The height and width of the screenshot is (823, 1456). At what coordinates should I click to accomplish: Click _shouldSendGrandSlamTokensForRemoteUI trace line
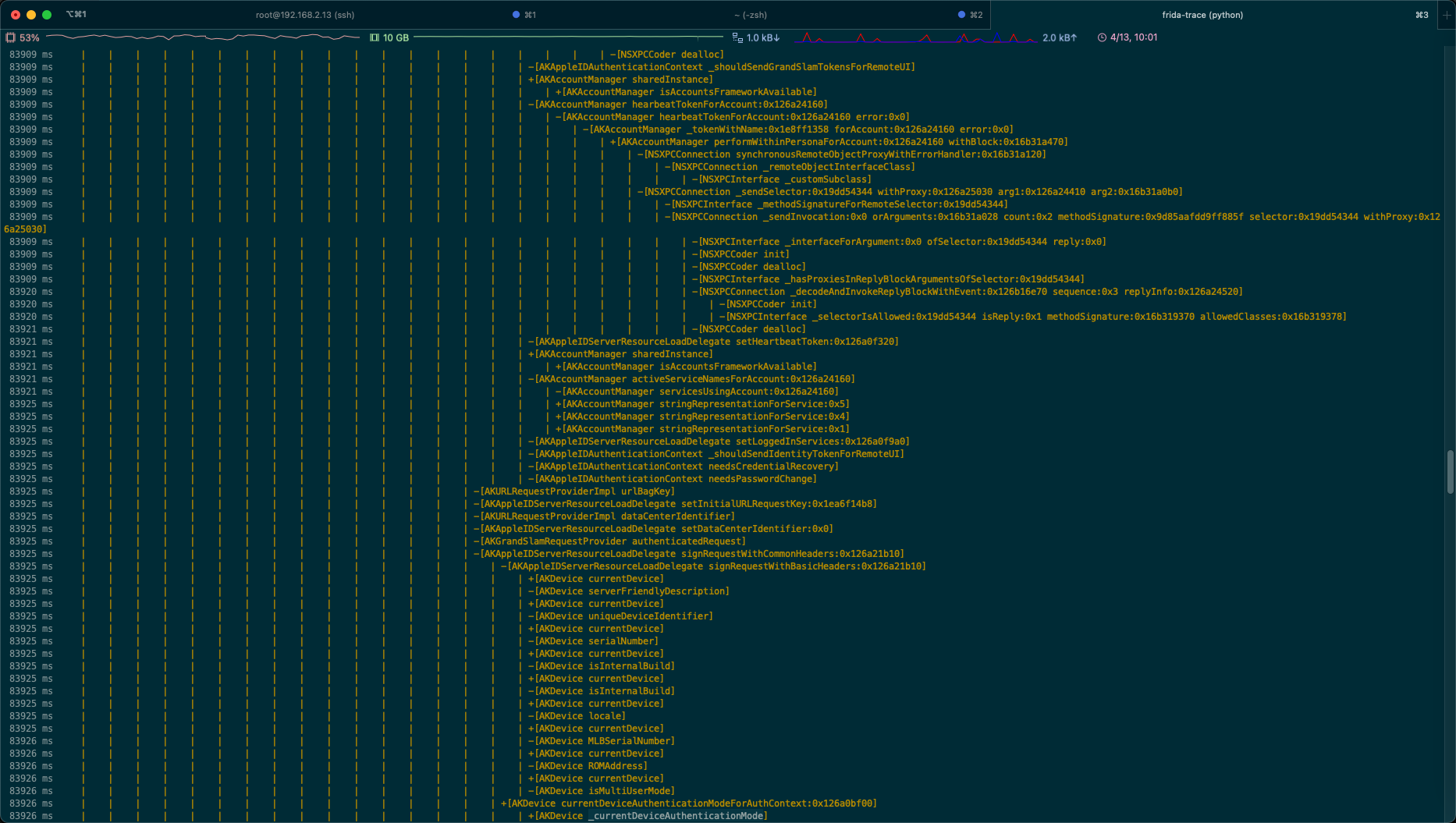pyautogui.click(x=721, y=67)
